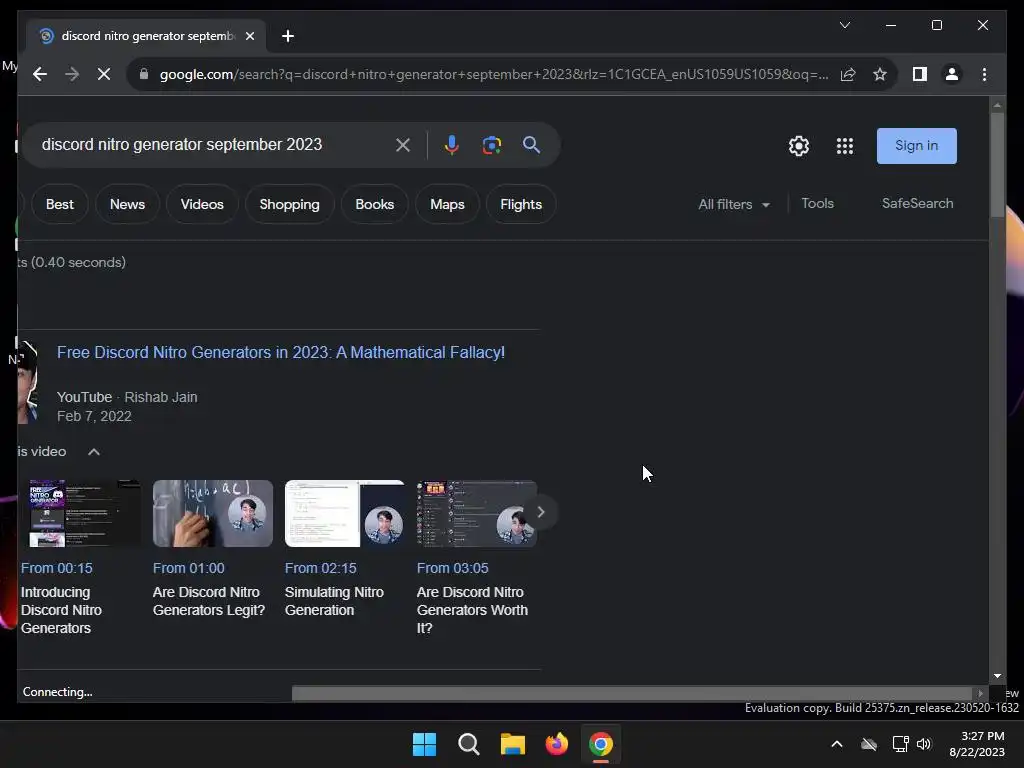Open File Explorer from taskbar

(513, 744)
